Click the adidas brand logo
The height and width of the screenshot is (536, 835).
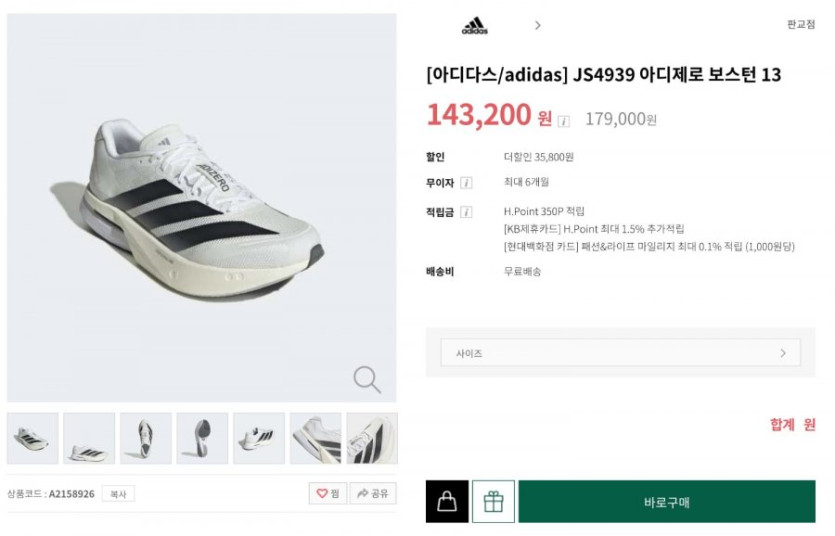[474, 25]
